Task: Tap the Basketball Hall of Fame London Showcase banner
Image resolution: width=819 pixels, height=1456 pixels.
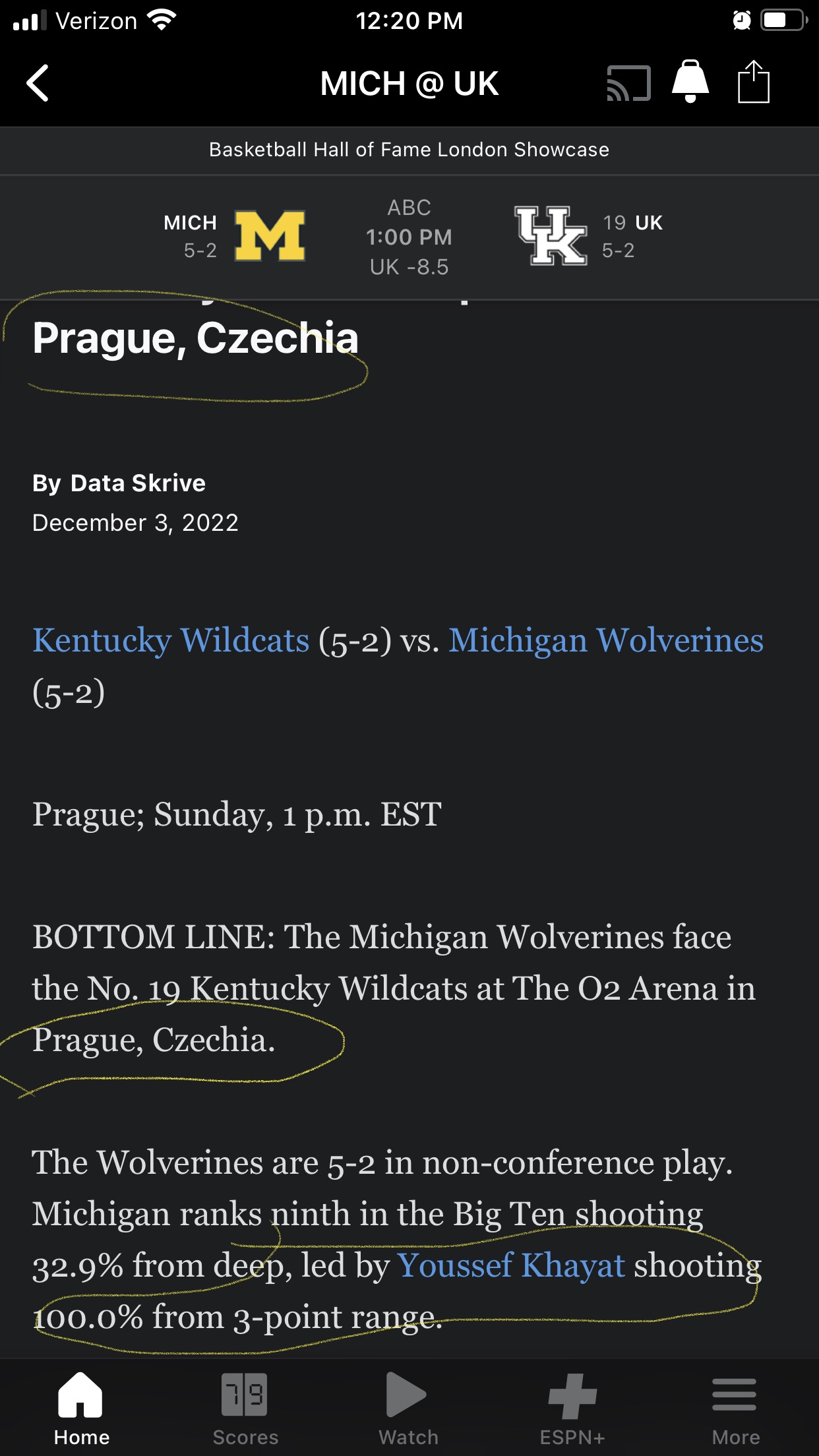Action: [x=409, y=150]
